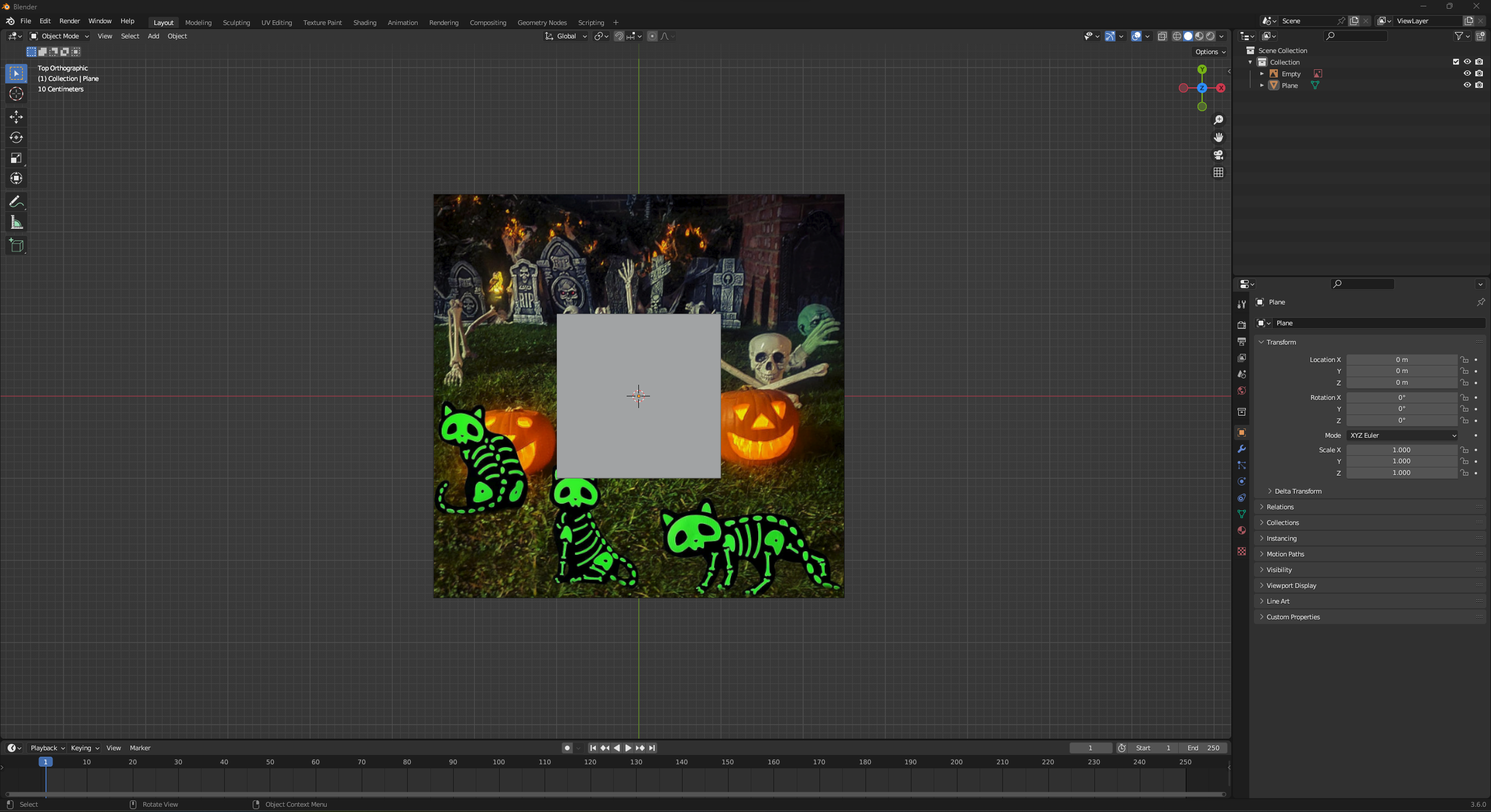Hide the Empty object in viewport
This screenshot has width=1491, height=812.
1467,73
